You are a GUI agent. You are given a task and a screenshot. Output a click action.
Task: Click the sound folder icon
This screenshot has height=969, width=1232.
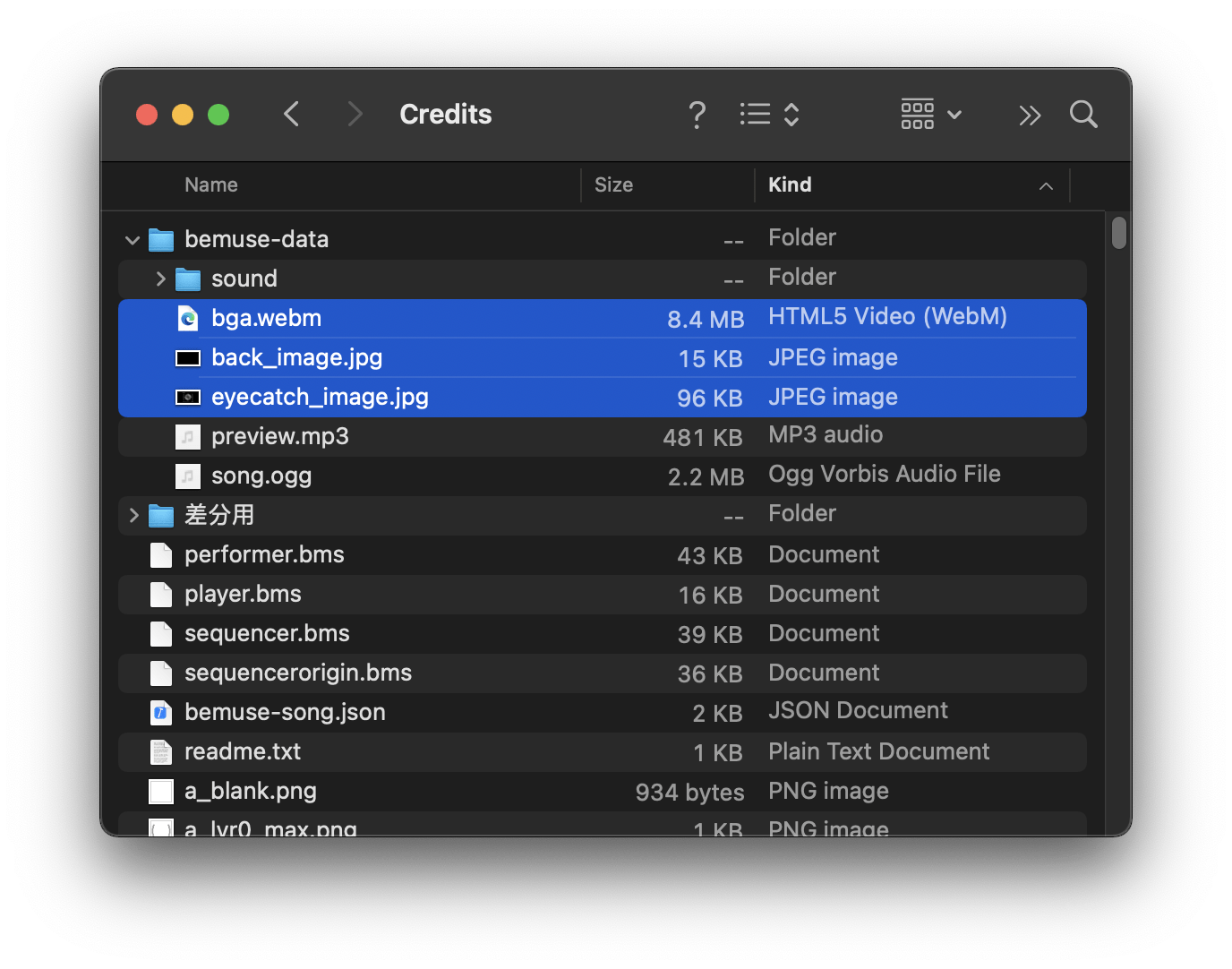(x=188, y=279)
